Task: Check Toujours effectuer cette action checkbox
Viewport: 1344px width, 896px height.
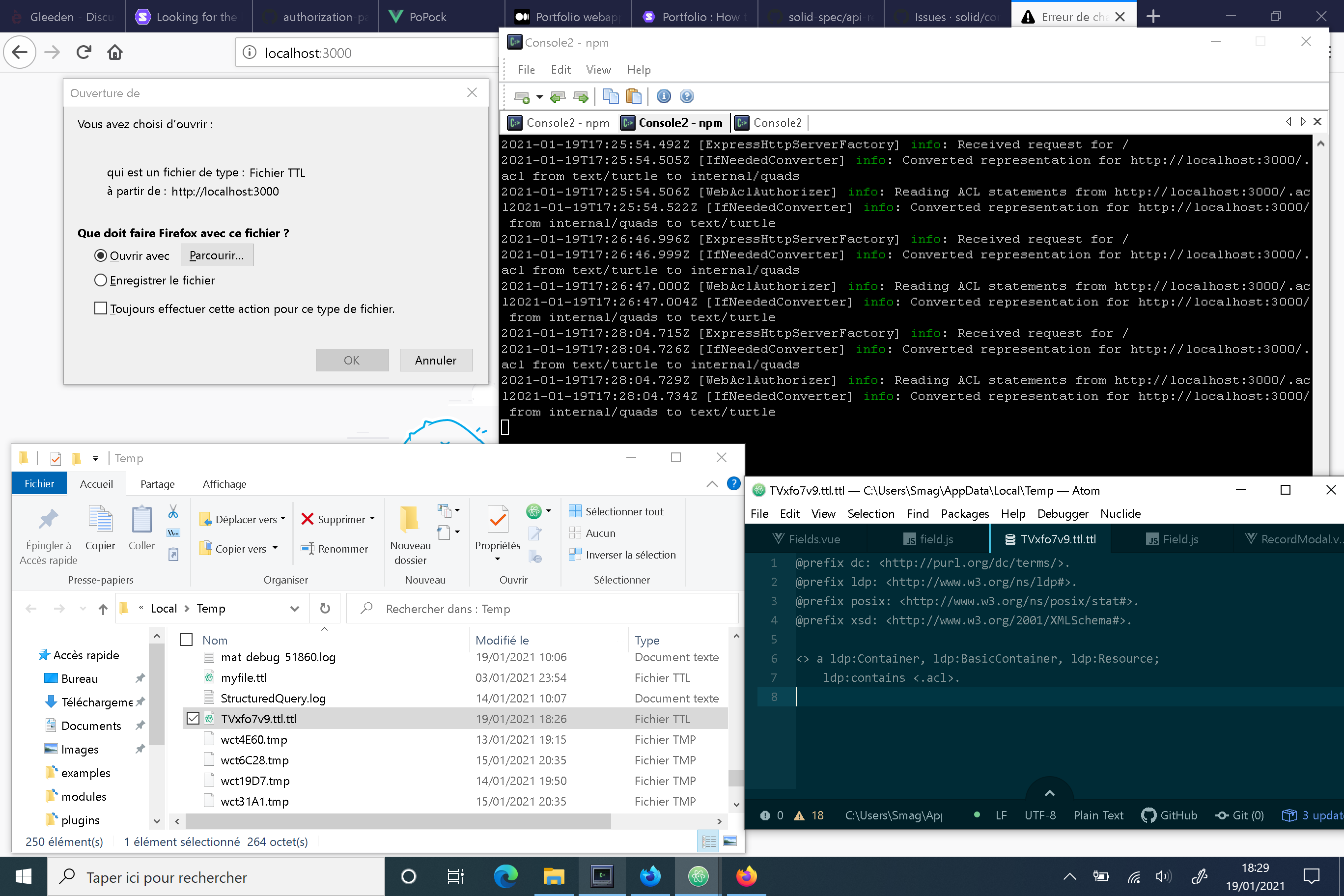Action: point(101,308)
